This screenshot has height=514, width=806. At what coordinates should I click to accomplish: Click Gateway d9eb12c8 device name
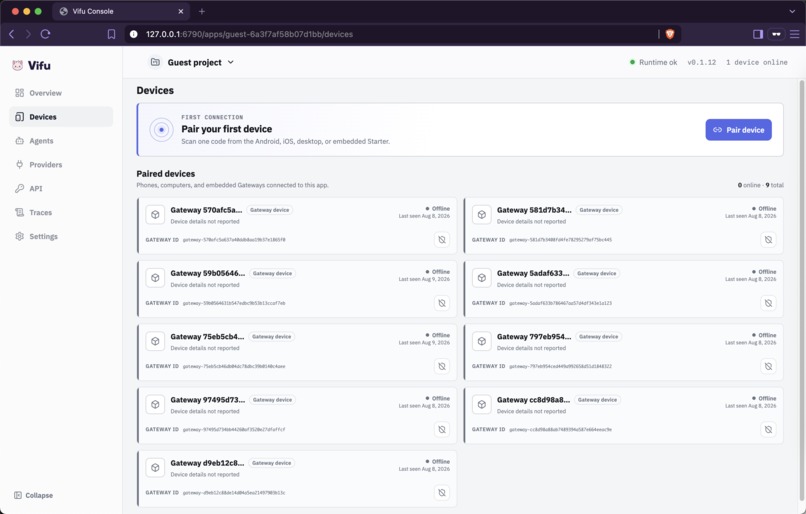coord(207,463)
